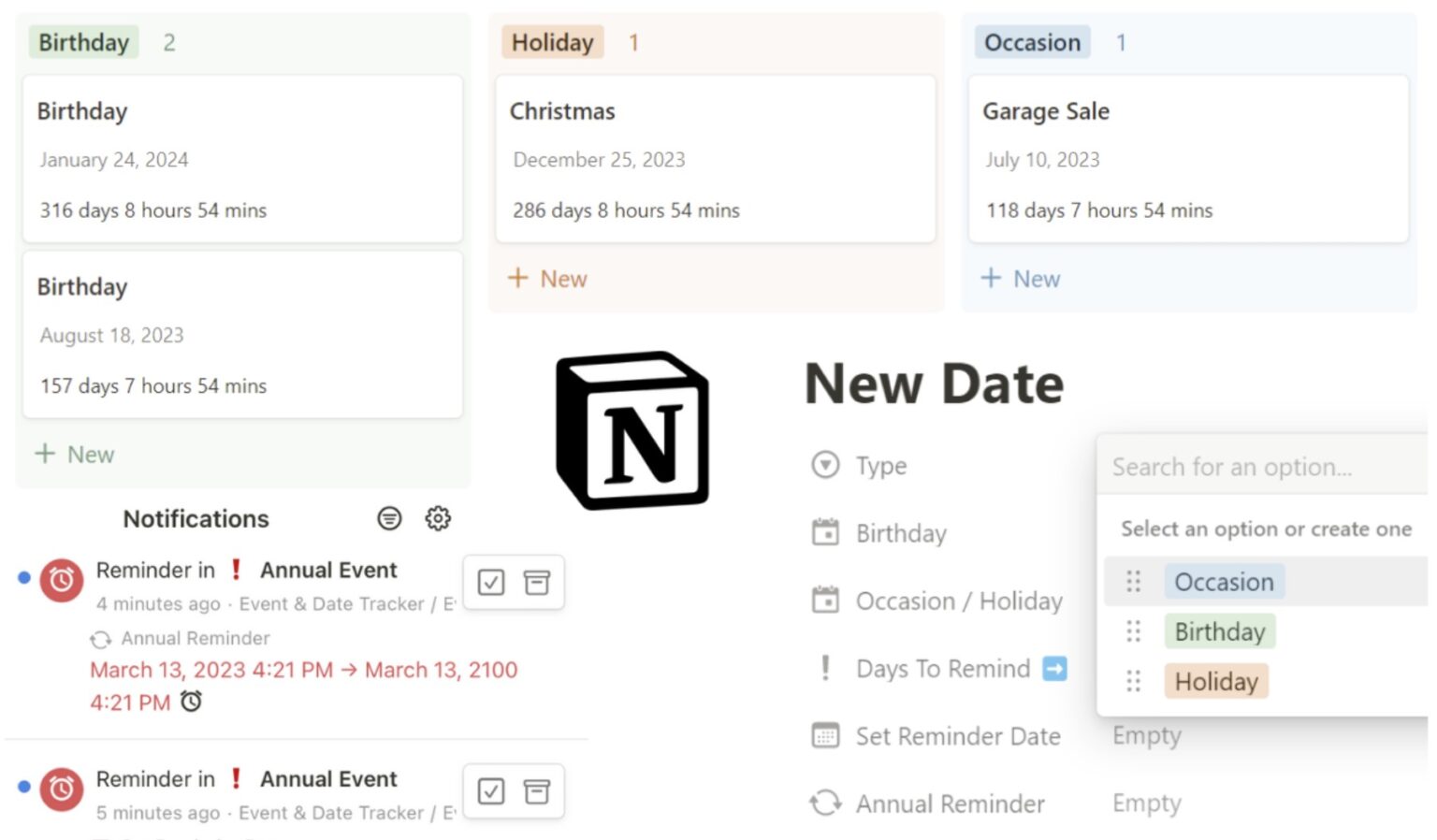Pick the orange Holiday tag option
This screenshot has height=840, width=1437.
pyautogui.click(x=1215, y=681)
